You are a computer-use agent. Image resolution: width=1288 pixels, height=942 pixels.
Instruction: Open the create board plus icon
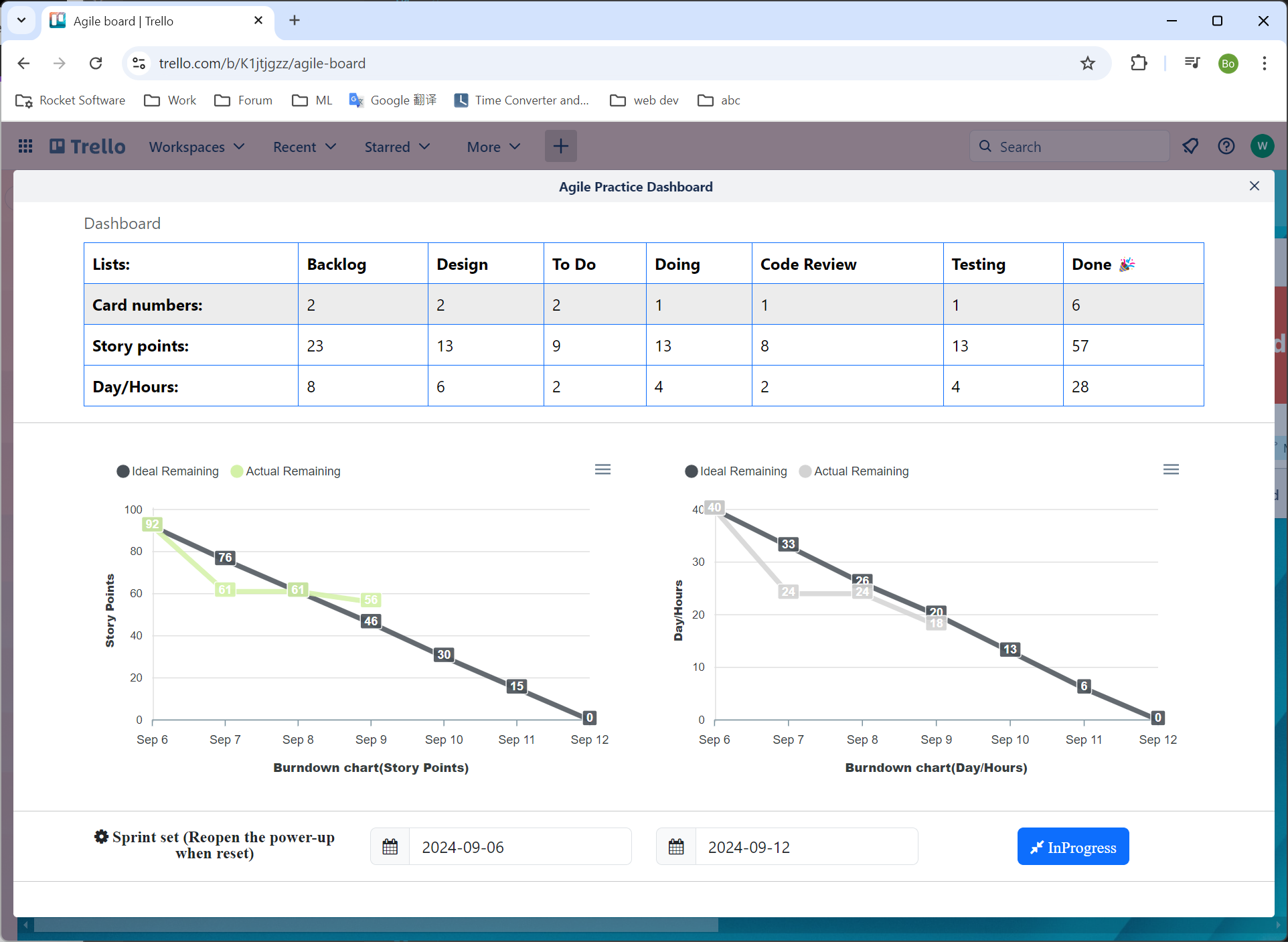click(560, 146)
